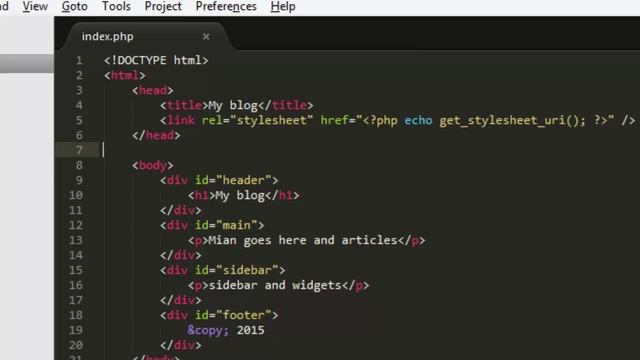Screen dimensions: 640x360
Task: Click the title tag with My blog
Action: 237,105
